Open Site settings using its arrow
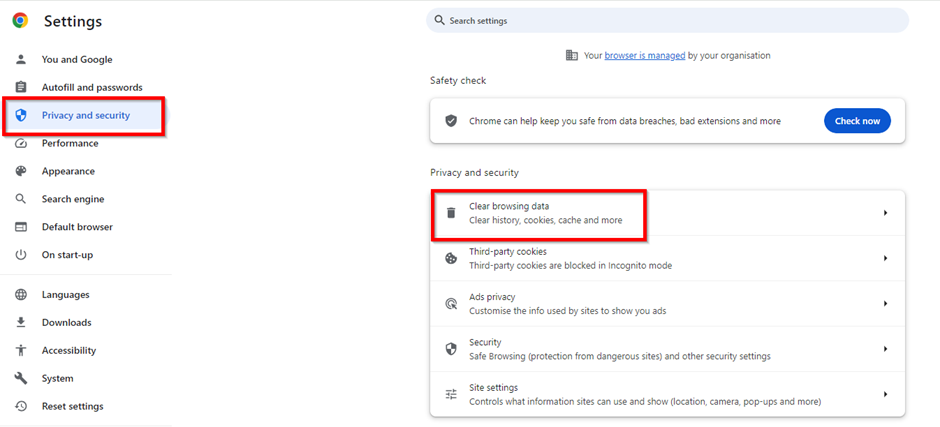 click(885, 395)
